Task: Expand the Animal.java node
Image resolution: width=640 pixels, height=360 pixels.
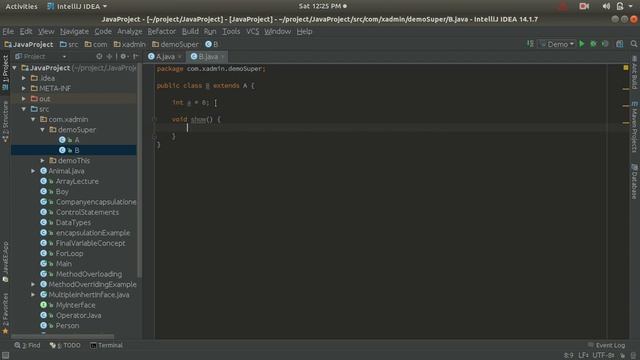Action: [x=33, y=171]
